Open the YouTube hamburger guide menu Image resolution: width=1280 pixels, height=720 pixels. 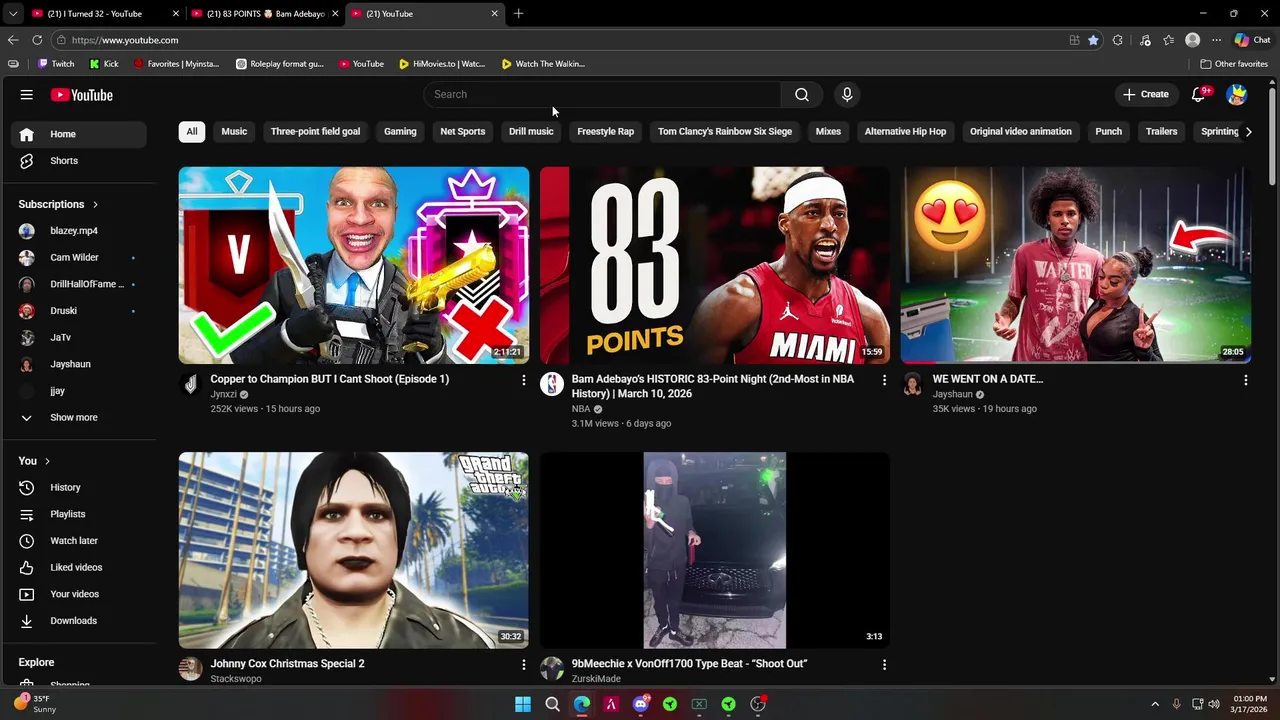pos(27,95)
